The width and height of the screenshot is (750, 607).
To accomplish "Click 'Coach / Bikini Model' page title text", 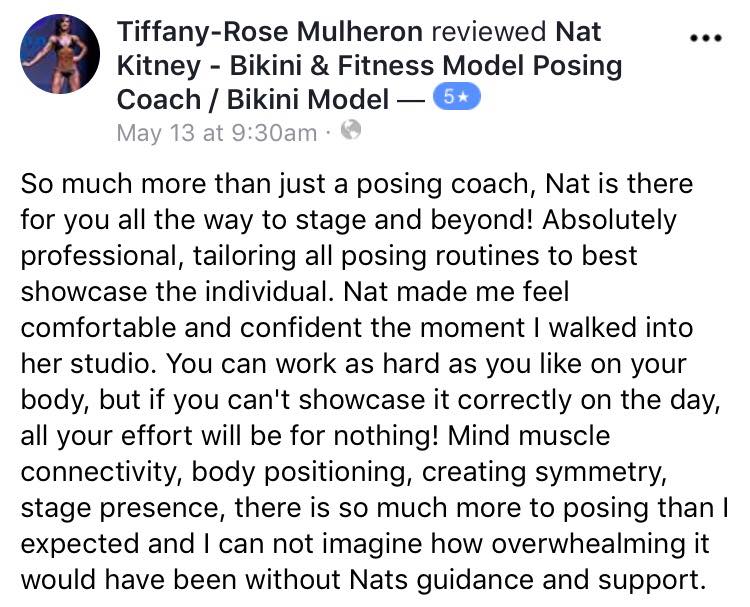I will click(253, 99).
